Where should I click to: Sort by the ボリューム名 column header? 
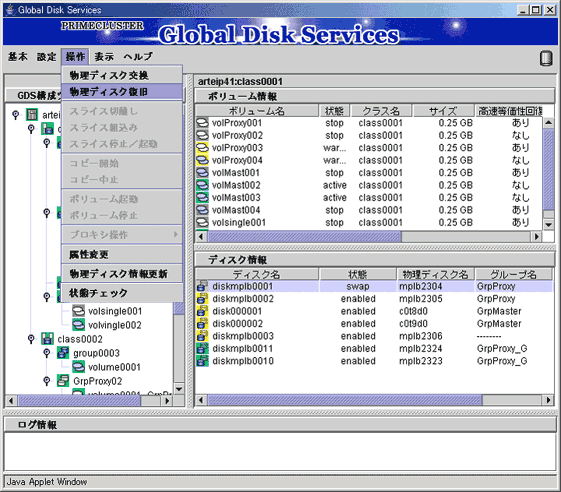pos(257,111)
